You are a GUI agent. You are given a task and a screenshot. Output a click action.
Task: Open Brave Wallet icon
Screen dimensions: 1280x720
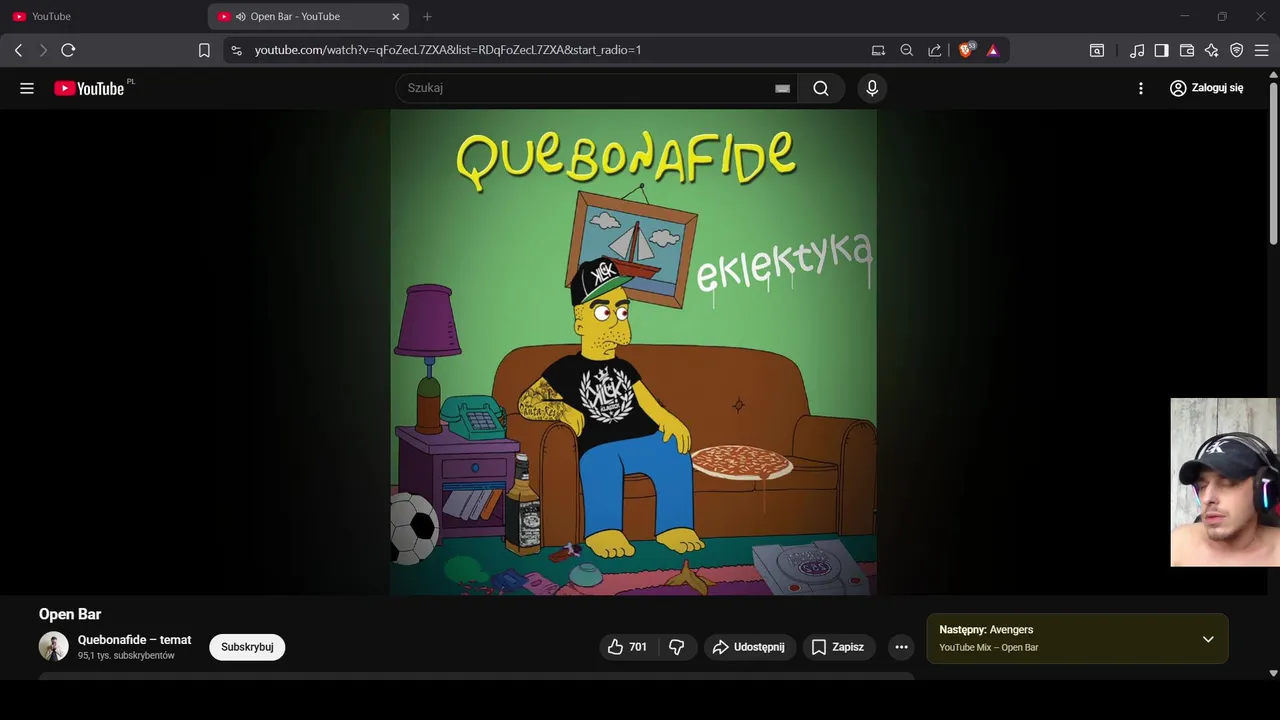click(1187, 50)
